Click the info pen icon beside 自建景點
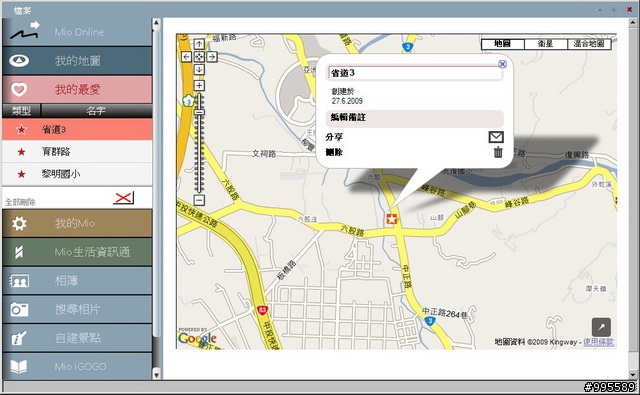640x395 pixels. coord(19,338)
